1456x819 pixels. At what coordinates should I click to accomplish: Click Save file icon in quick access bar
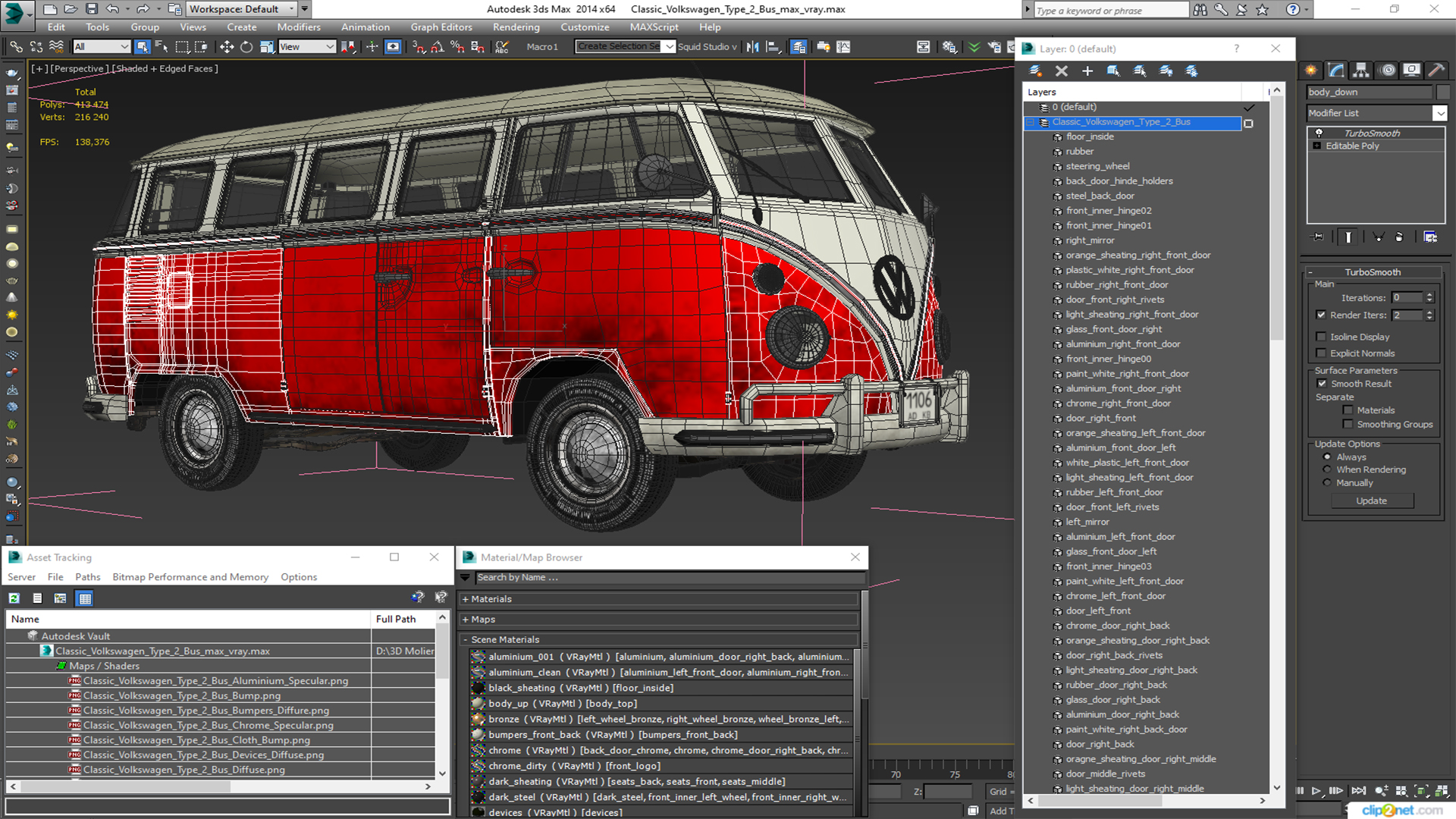coord(92,9)
